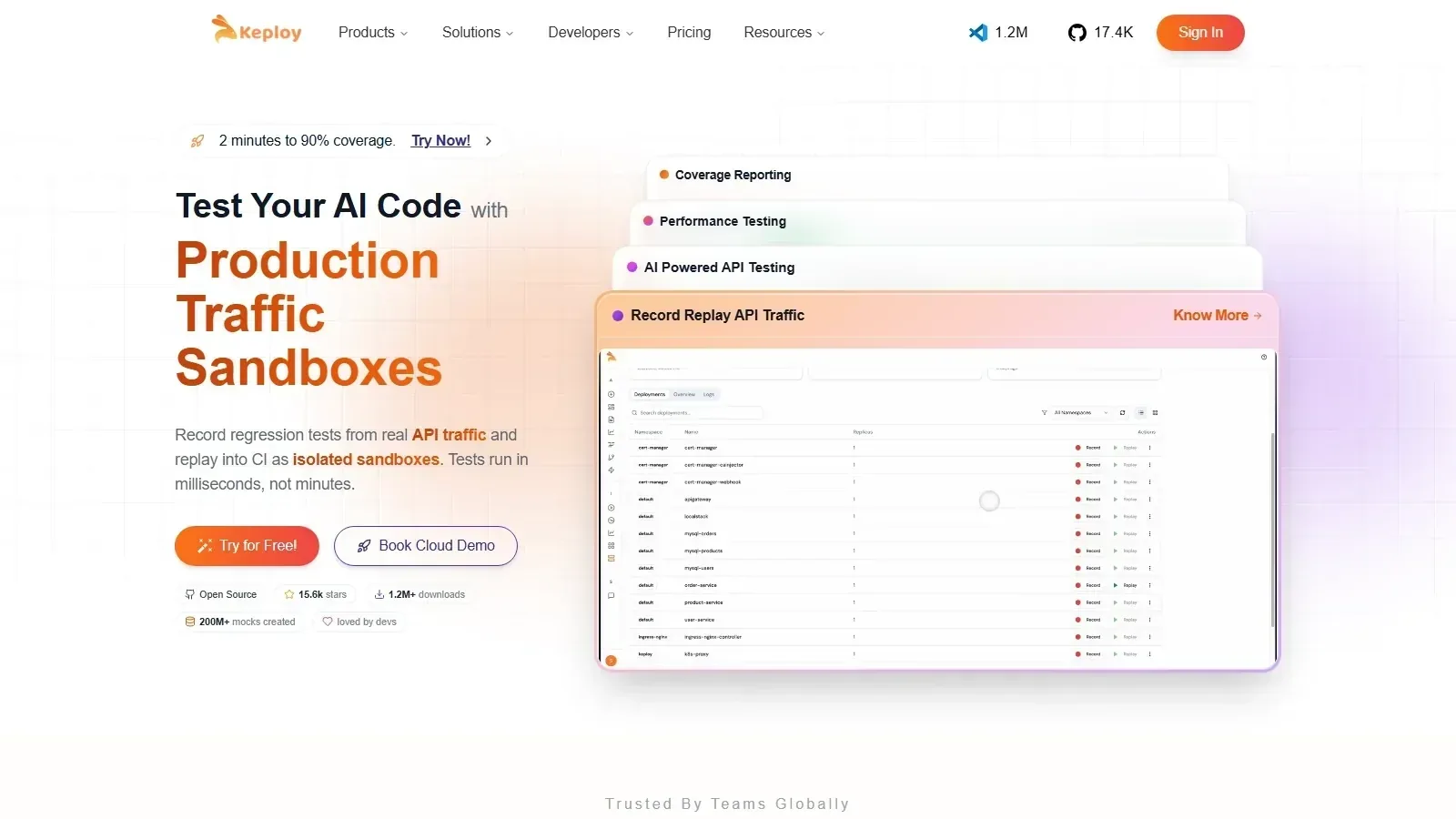This screenshot has height=819, width=1456.
Task: Click the Open Source badge icon
Action: click(190, 594)
